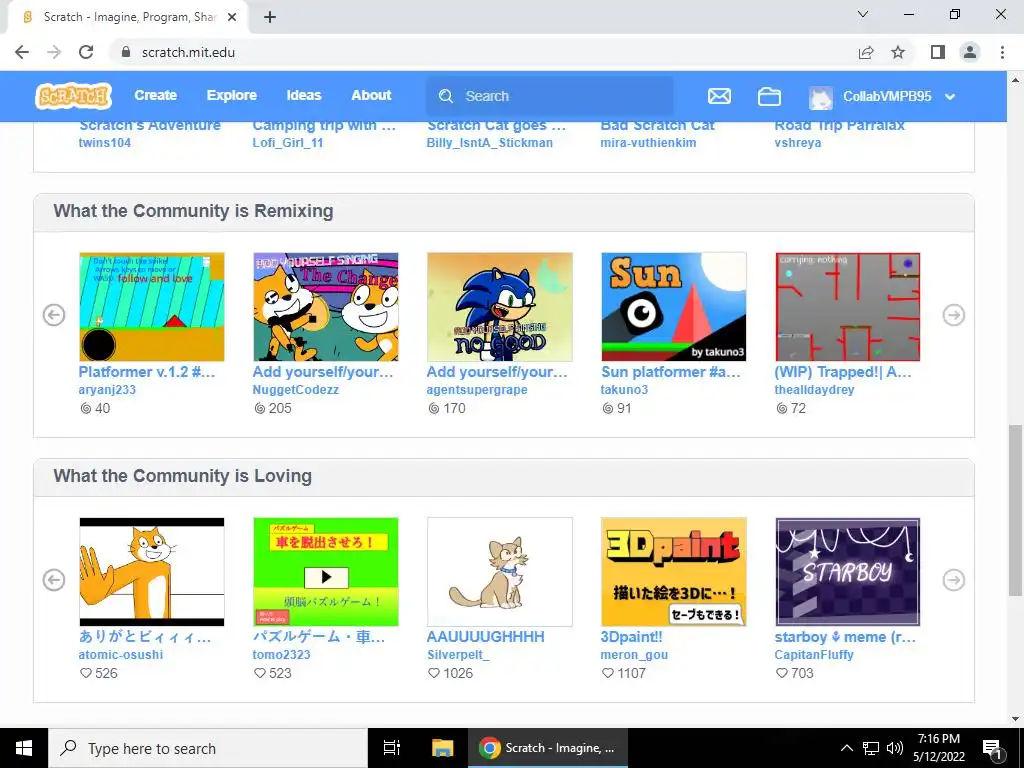The width and height of the screenshot is (1024, 768).
Task: Advance Loving carousel with right arrow
Action: (x=953, y=580)
